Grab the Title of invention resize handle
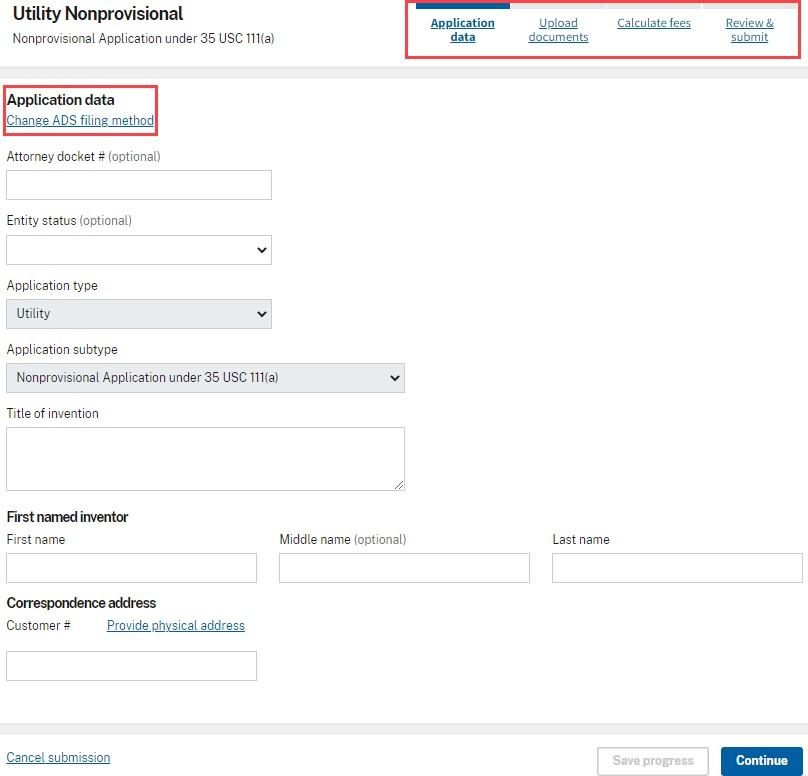Viewport: 808px width, 776px height. tap(399, 485)
